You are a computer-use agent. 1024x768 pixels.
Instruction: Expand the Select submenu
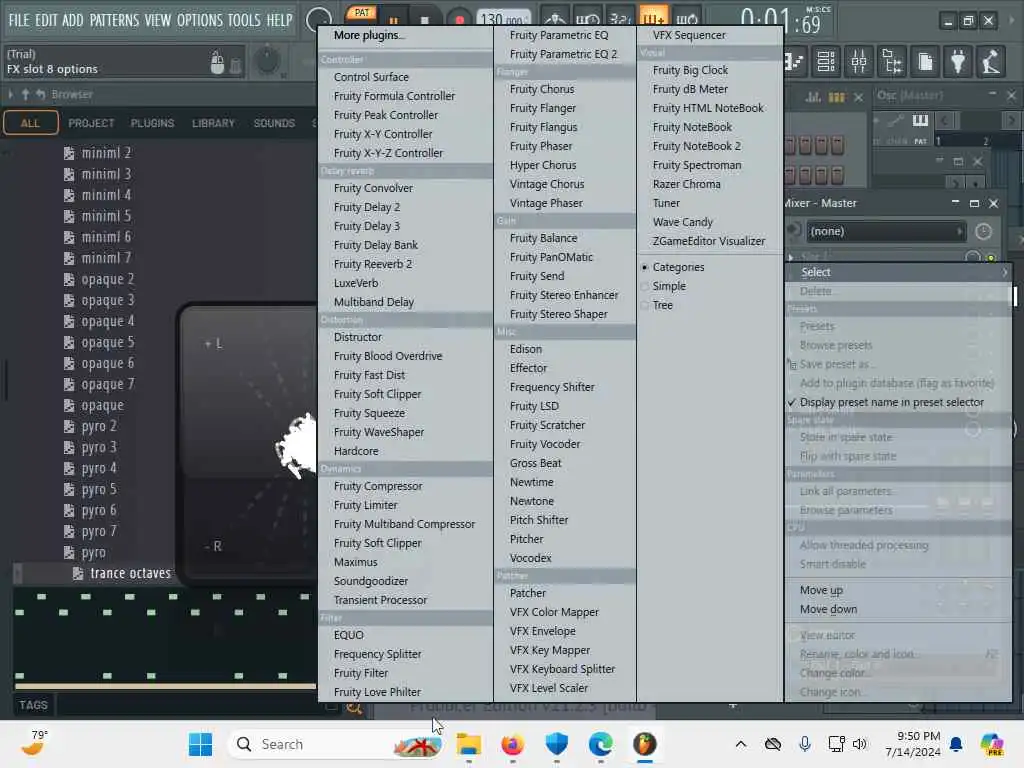pos(899,272)
